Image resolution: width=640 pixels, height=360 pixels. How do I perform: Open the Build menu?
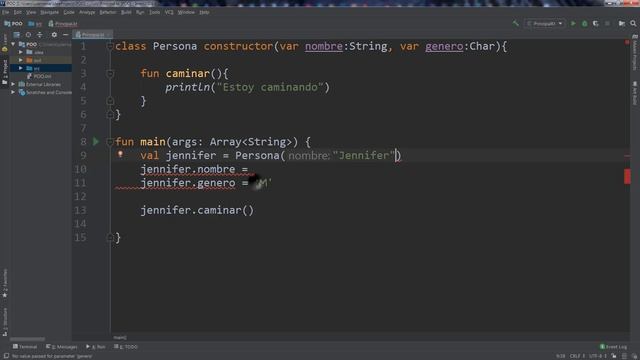[x=126, y=12]
